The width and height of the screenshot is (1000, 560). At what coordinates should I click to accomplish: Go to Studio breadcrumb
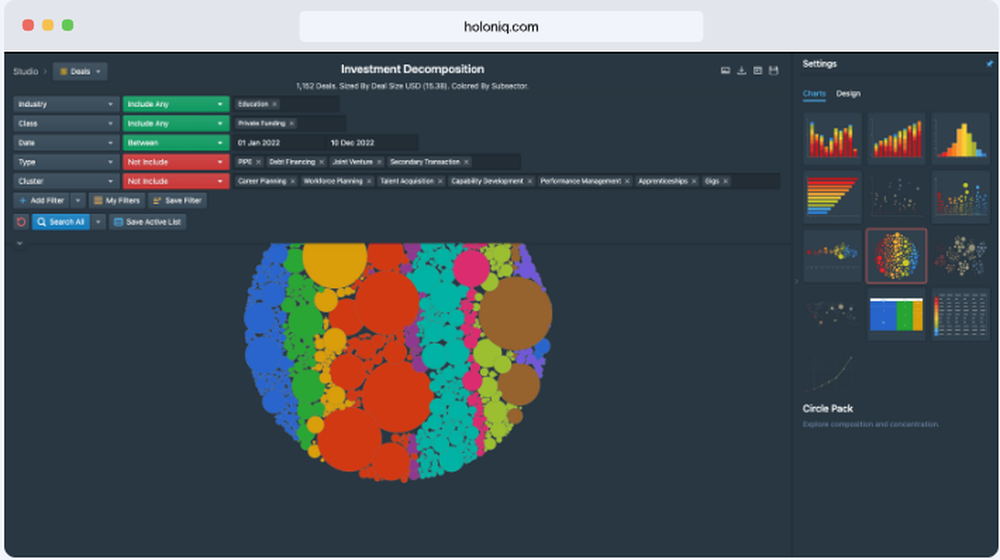26,71
